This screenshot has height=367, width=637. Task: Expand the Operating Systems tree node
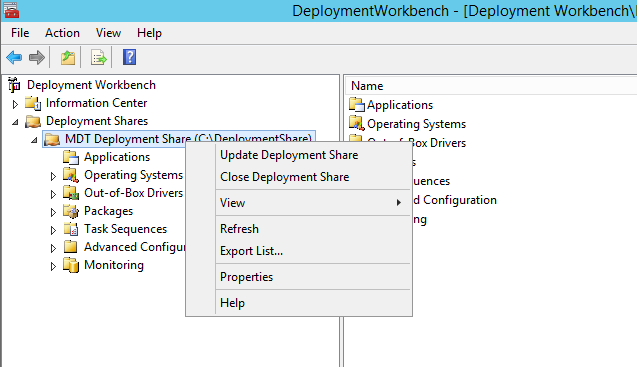point(53,176)
